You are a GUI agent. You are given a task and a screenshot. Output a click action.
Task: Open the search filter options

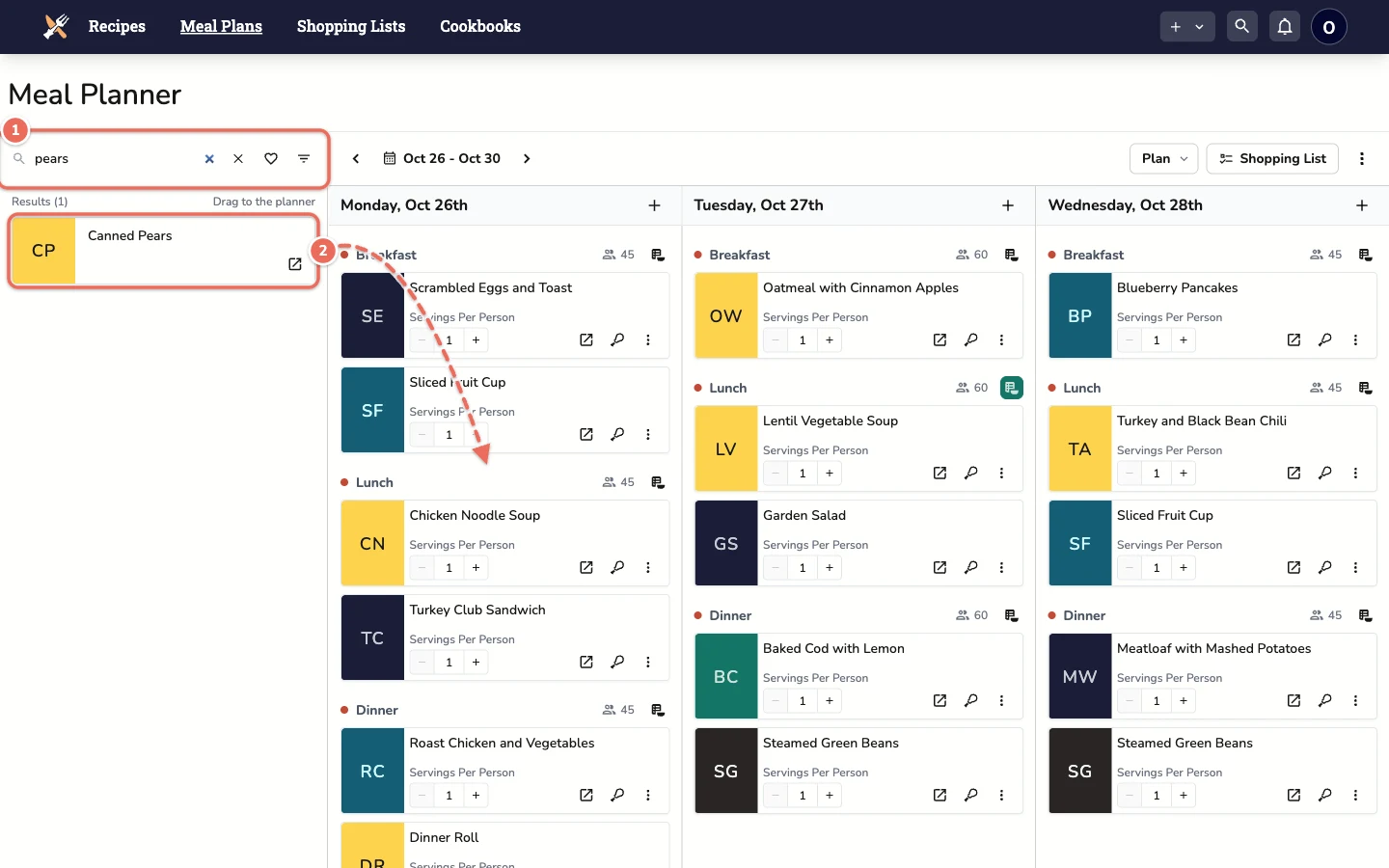(x=304, y=158)
